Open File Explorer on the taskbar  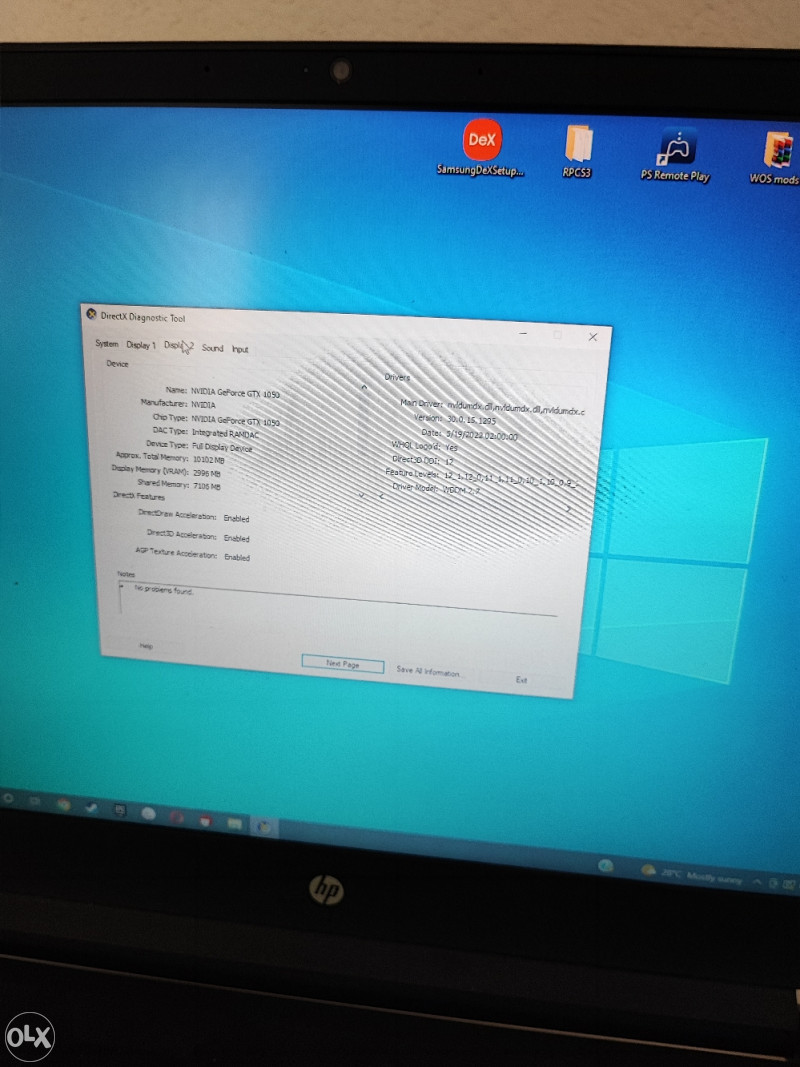coord(235,823)
